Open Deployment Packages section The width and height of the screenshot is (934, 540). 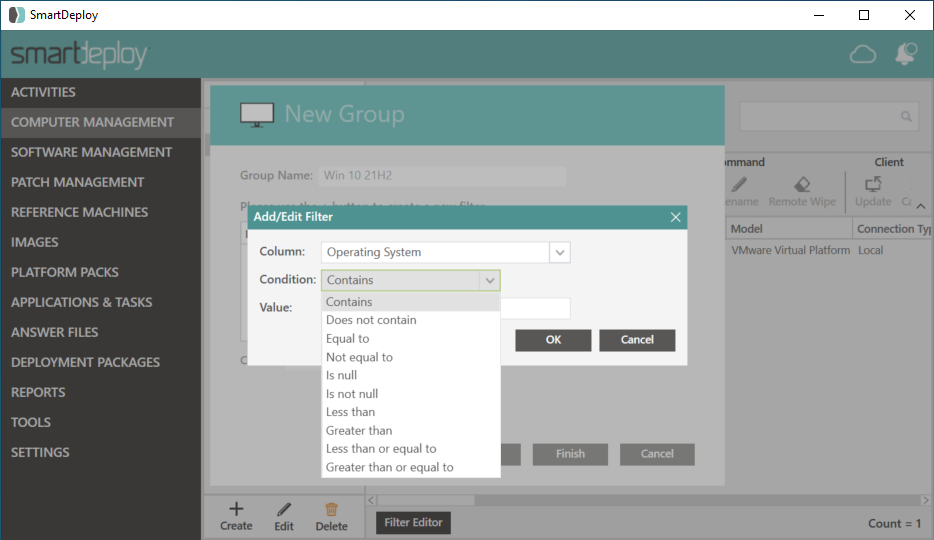tap(101, 363)
